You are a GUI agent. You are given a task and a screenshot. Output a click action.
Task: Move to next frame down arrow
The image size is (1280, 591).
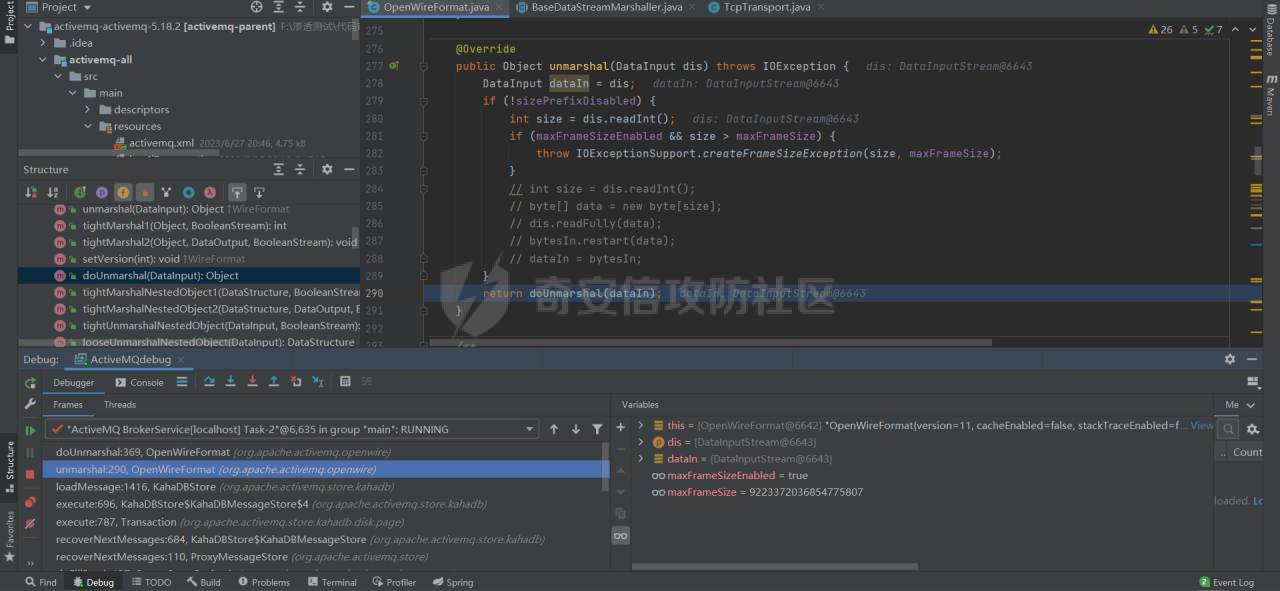pyautogui.click(x=576, y=429)
